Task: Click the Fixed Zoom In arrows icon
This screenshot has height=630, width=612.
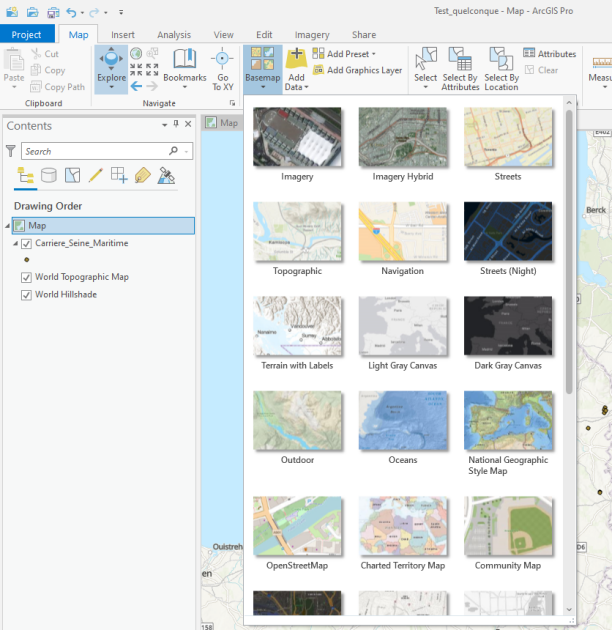Action: point(136,70)
